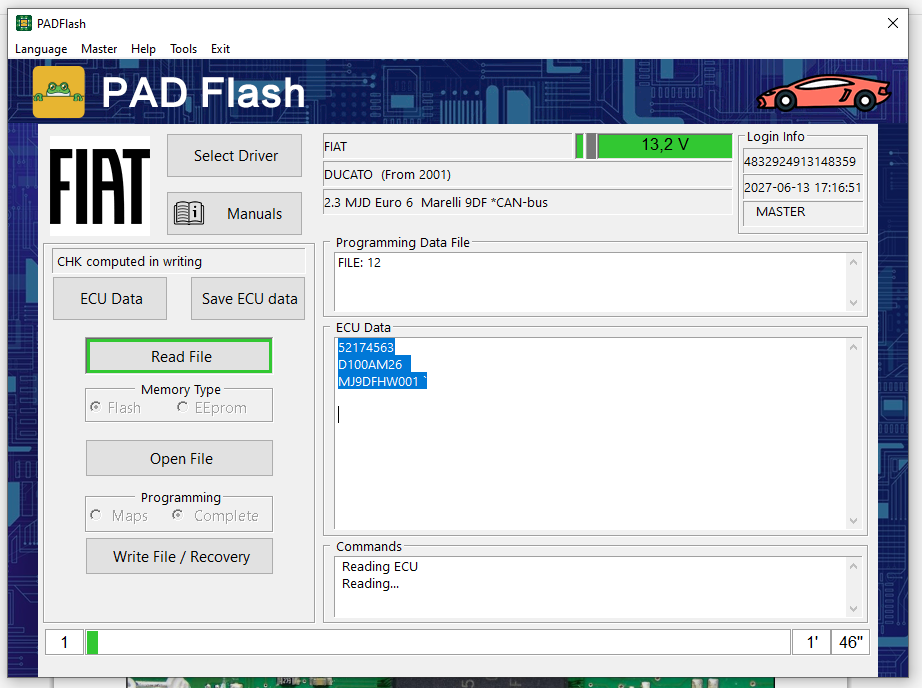Open the Language menu
The image size is (922, 688).
click(x=41, y=49)
